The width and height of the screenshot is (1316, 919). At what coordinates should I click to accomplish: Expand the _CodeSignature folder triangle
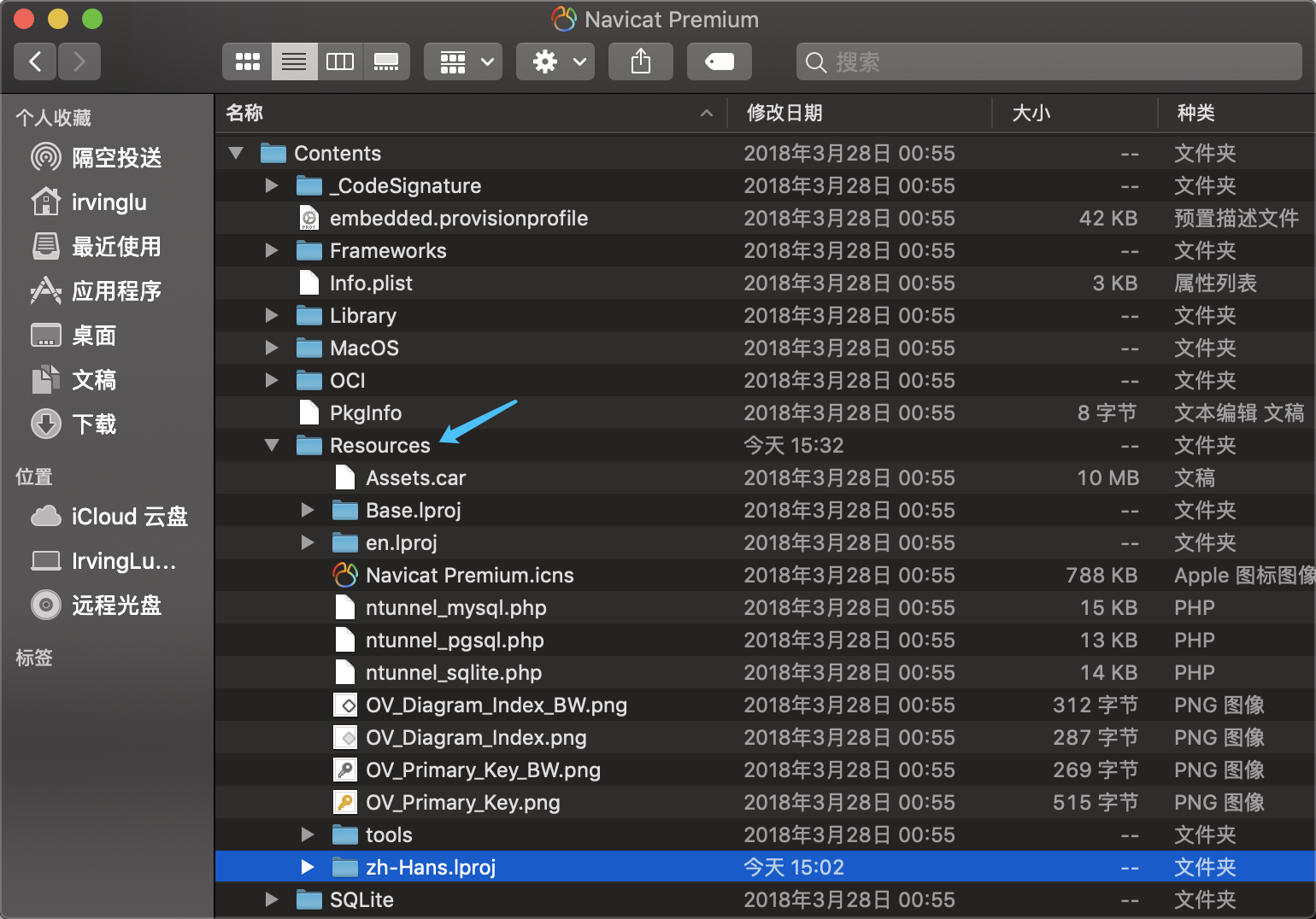[272, 186]
